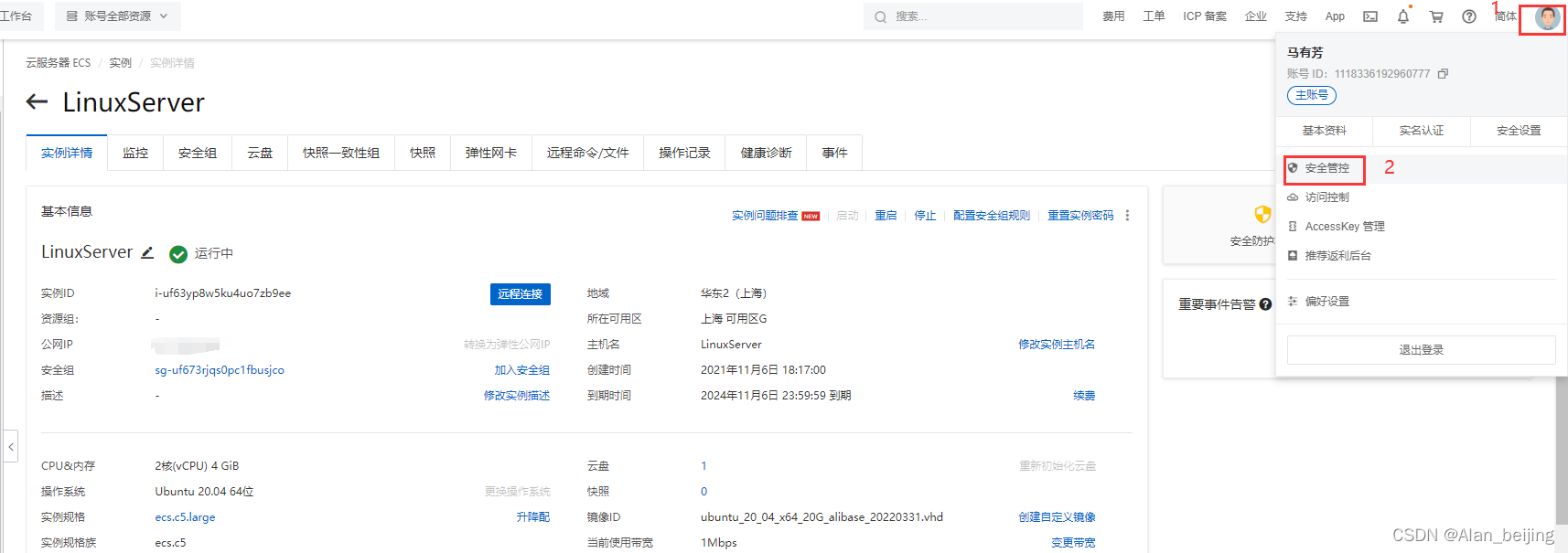Viewport: 1568px width, 553px height.
Task: Click 修改实例主机名 link
Action: tap(1057, 345)
